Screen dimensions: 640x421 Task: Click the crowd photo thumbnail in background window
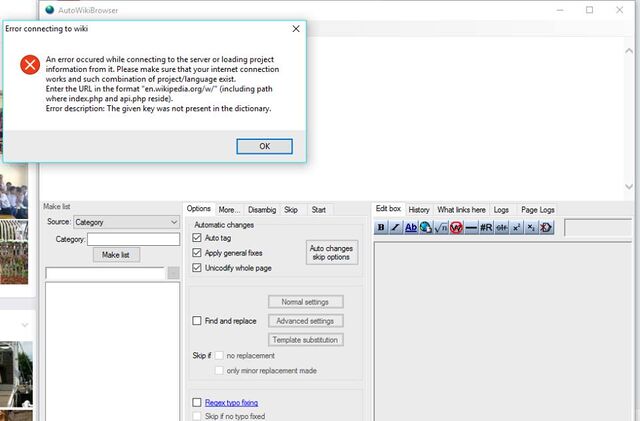[x=14, y=191]
